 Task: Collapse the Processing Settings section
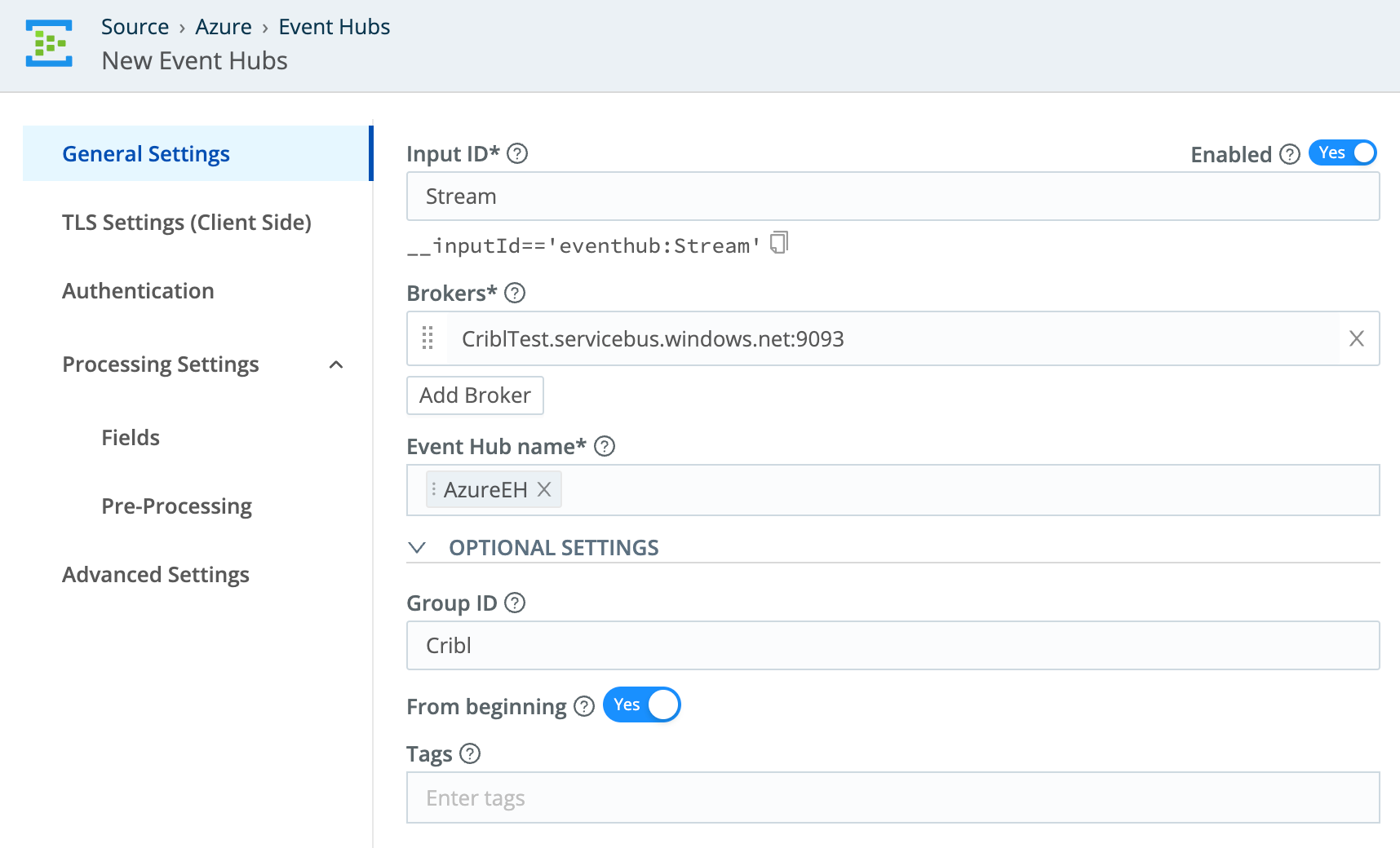(336, 365)
